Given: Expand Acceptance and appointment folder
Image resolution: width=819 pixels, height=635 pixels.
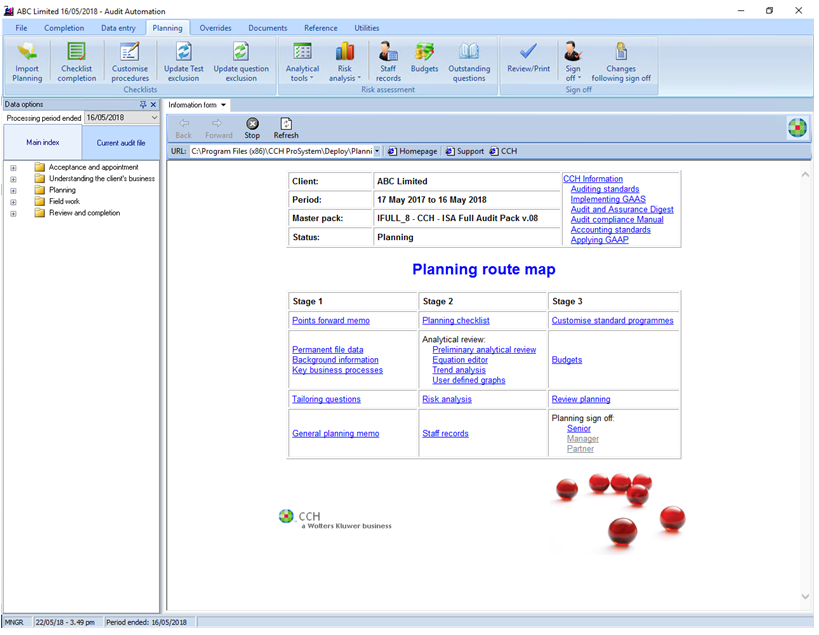Looking at the screenshot, I should coord(13,168).
